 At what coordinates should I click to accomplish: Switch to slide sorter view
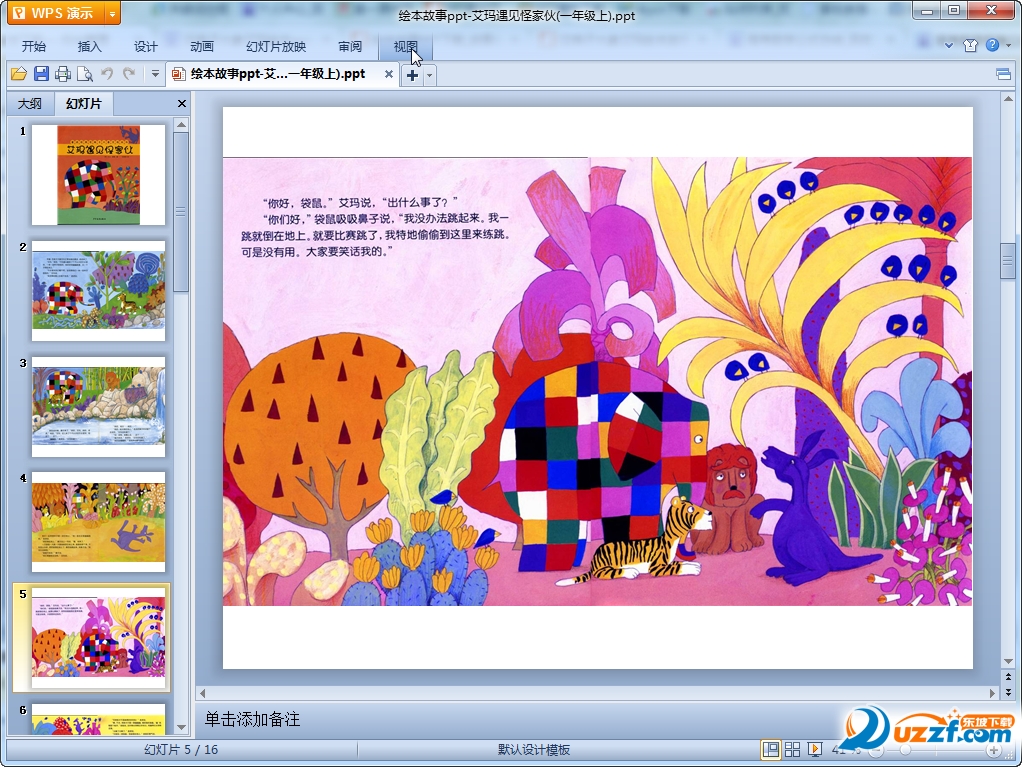tap(793, 750)
